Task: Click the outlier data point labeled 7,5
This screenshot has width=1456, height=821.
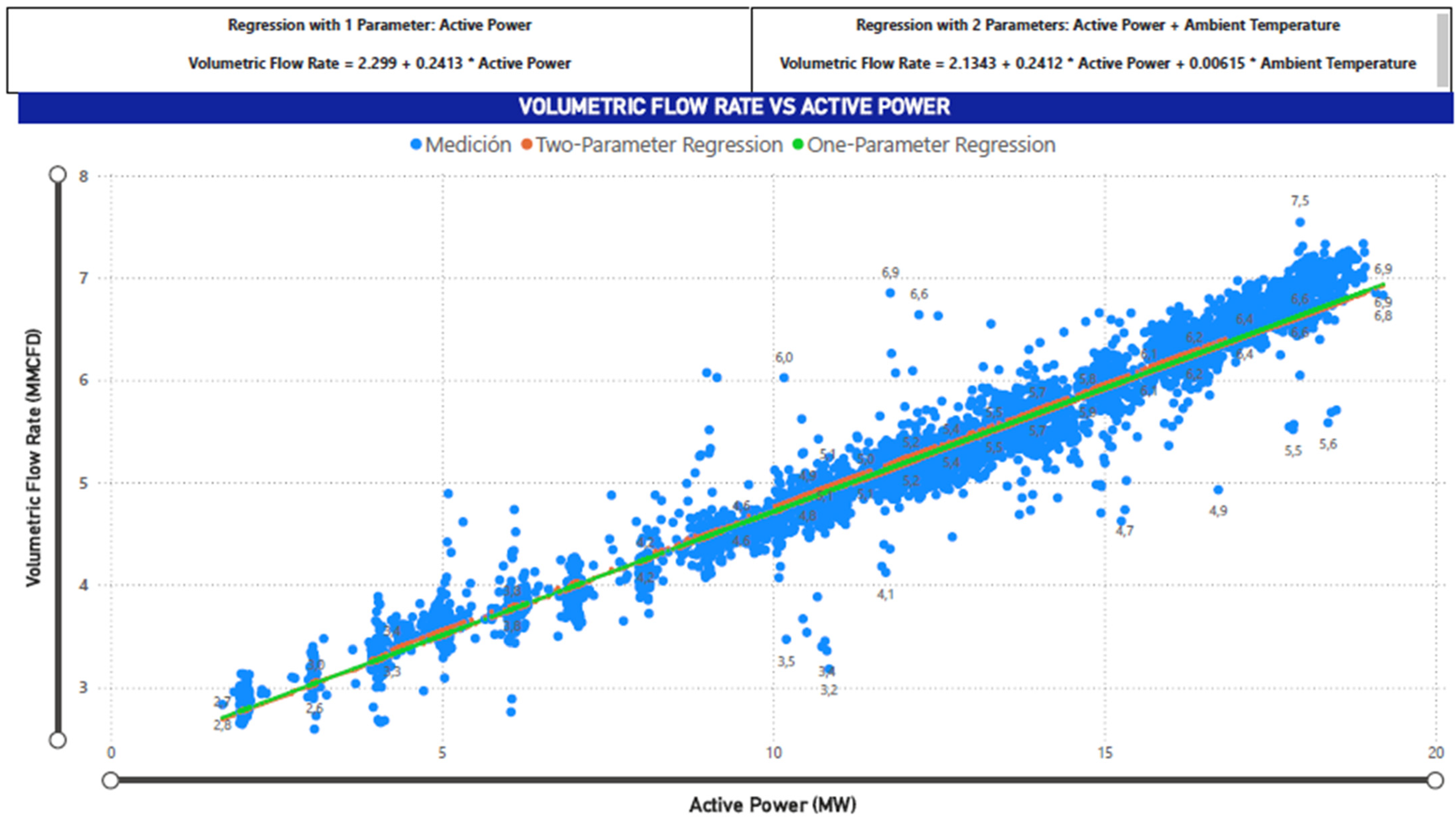Action: 1300,223
